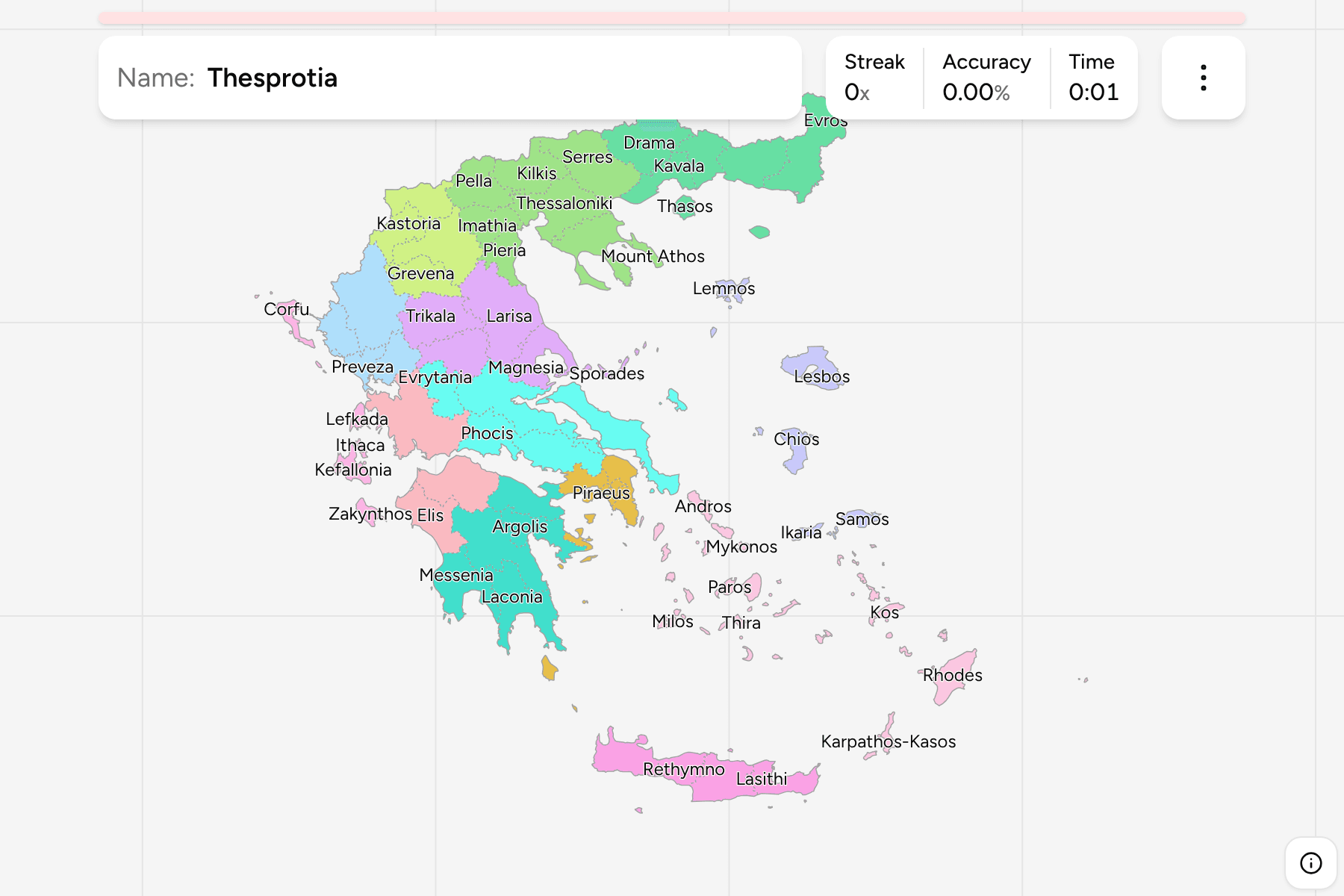This screenshot has height=896, width=1344.
Task: Click the Karpathos-Kasos label
Action: point(888,741)
